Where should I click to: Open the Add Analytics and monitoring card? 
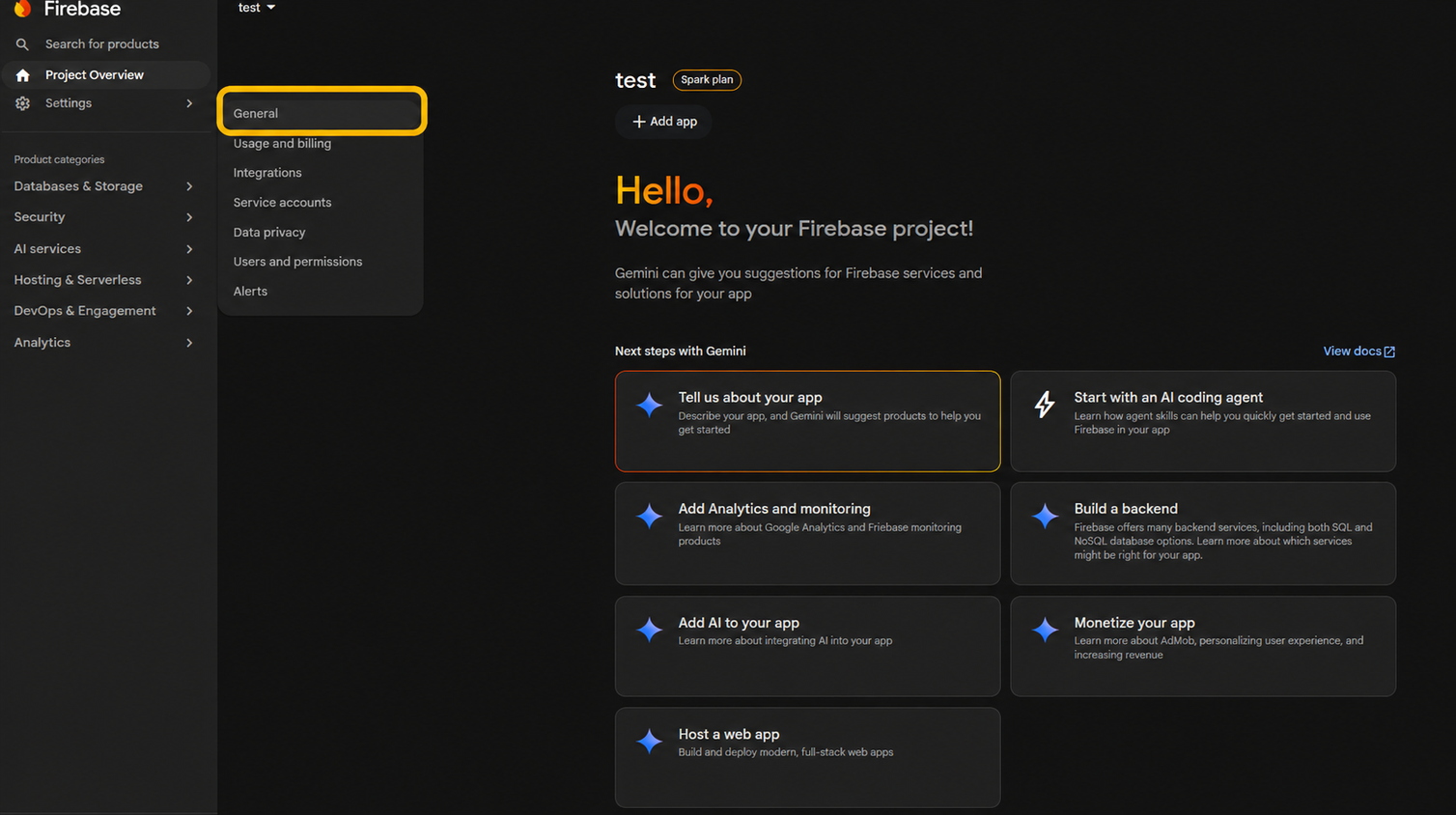tap(807, 533)
